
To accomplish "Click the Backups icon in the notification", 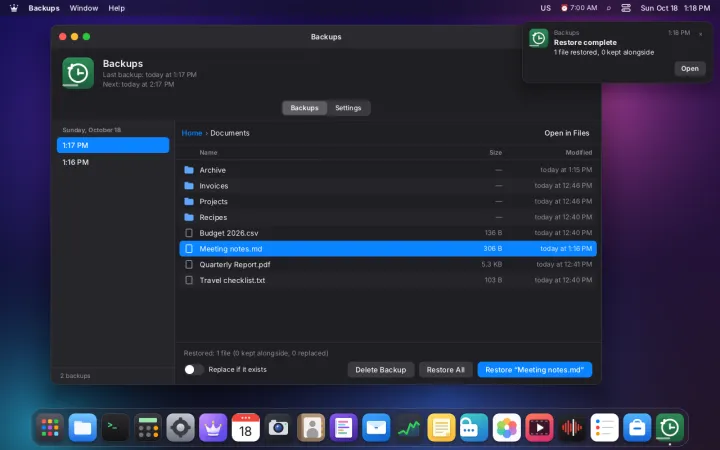I will pos(538,38).
